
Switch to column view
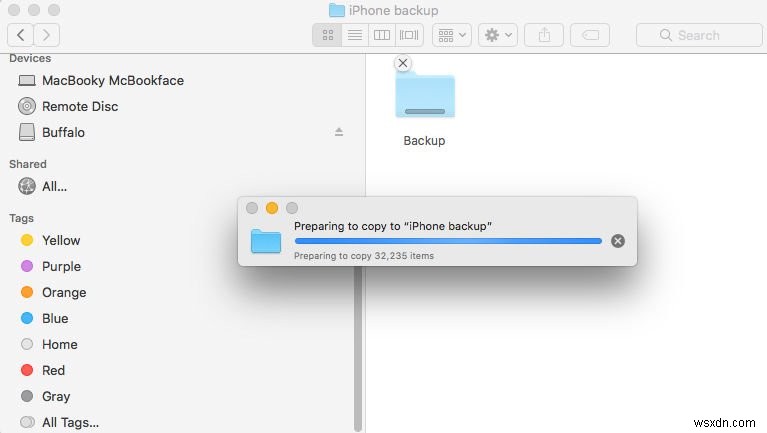382,35
